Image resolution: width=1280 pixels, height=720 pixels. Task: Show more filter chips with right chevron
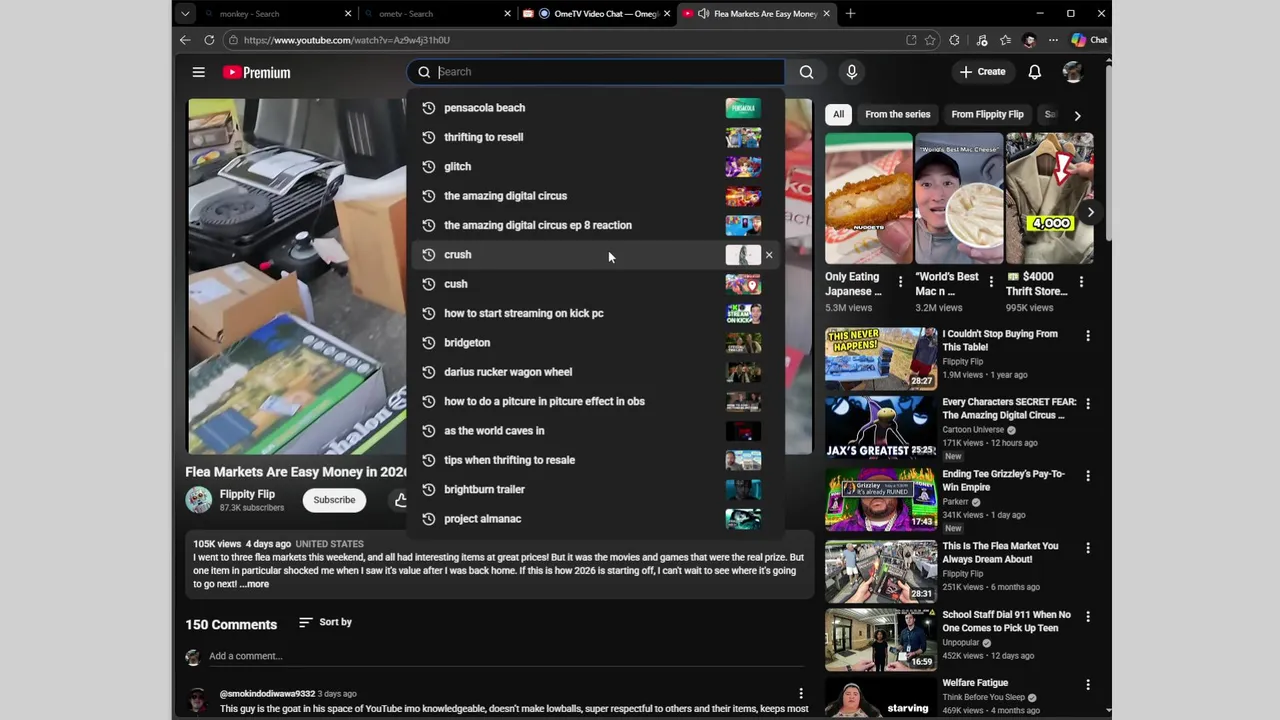pos(1077,115)
